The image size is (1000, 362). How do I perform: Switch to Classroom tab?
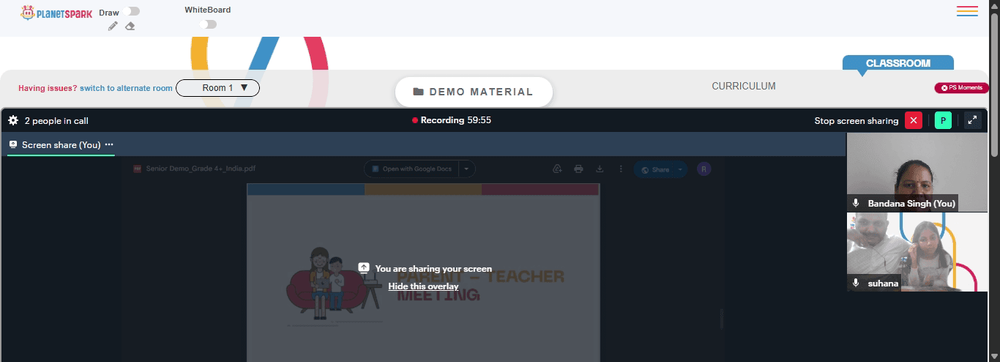coord(898,63)
